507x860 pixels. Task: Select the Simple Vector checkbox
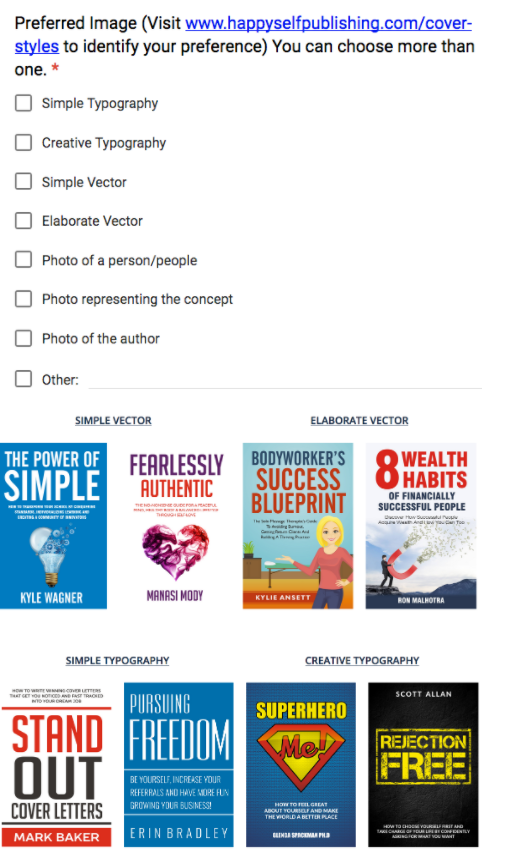24,182
